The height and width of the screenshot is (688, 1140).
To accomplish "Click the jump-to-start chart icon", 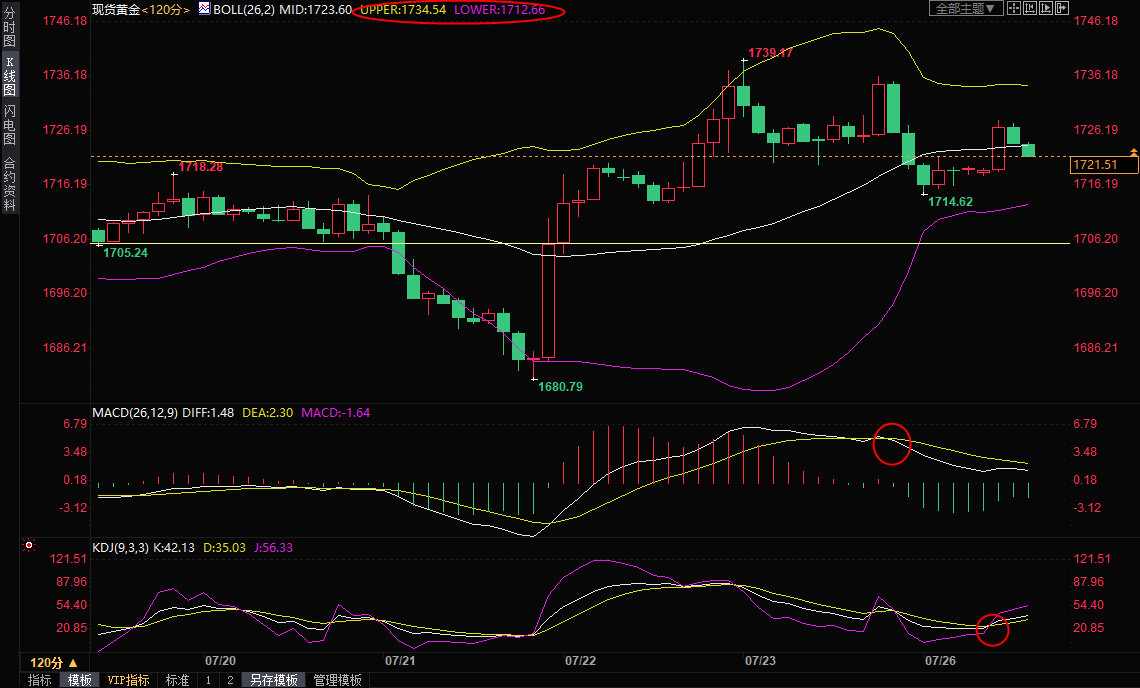I will (x=1029, y=9).
